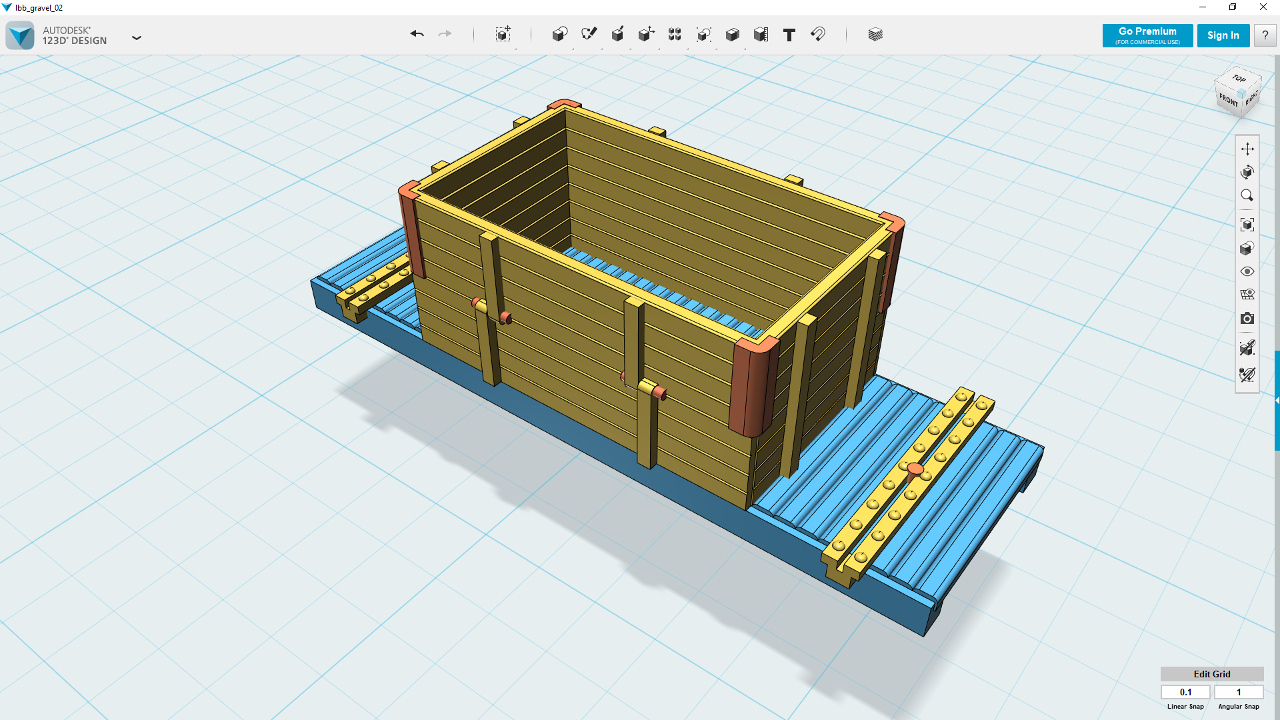
Task: Toggle the grid visibility icon
Action: point(1247,295)
